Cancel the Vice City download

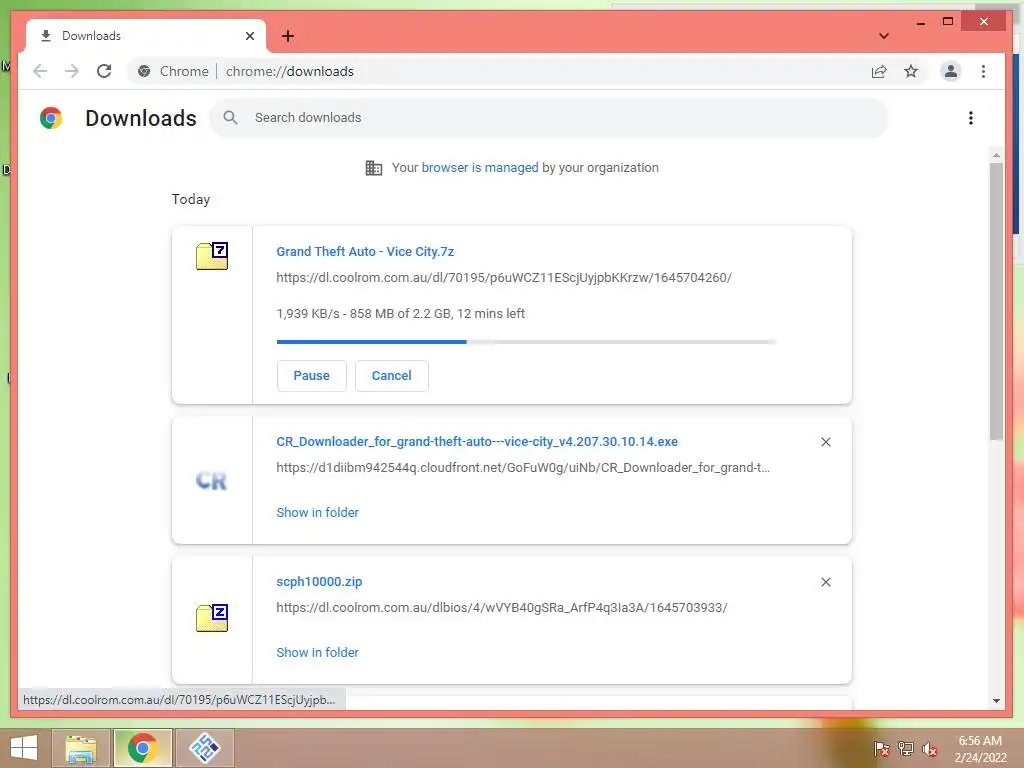391,376
